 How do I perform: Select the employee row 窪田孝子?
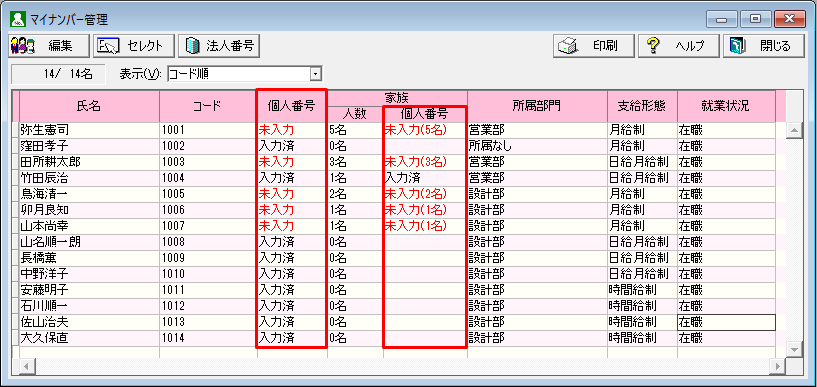pos(398,145)
